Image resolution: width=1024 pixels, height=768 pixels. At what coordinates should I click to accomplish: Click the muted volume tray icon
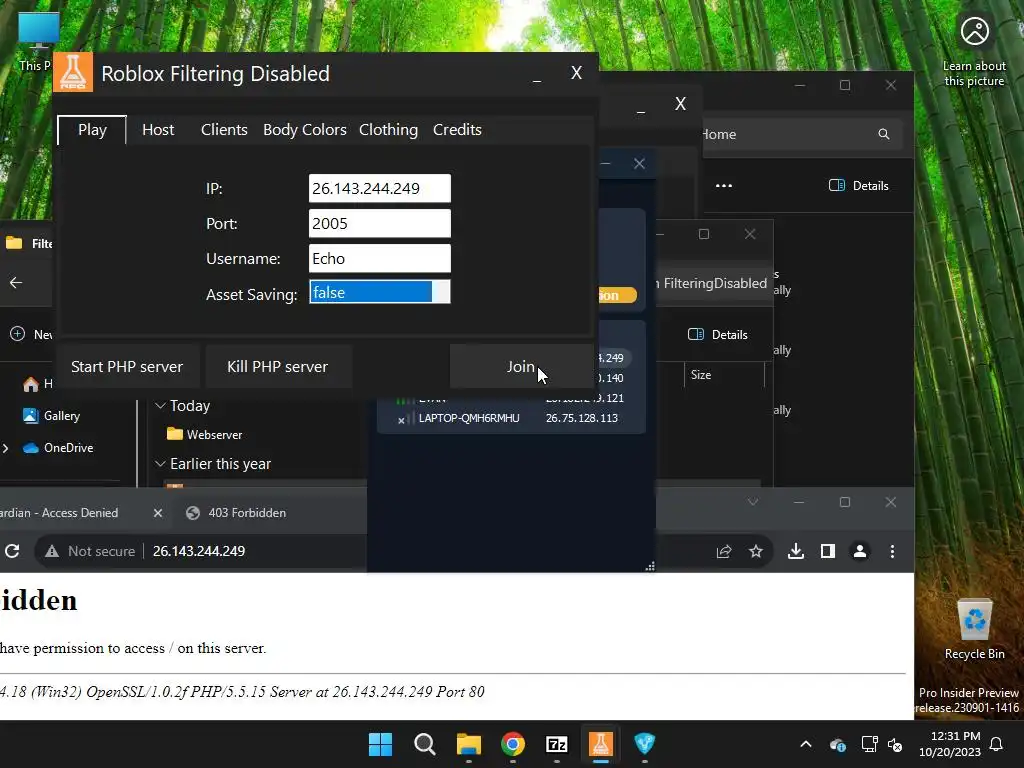pos(895,744)
